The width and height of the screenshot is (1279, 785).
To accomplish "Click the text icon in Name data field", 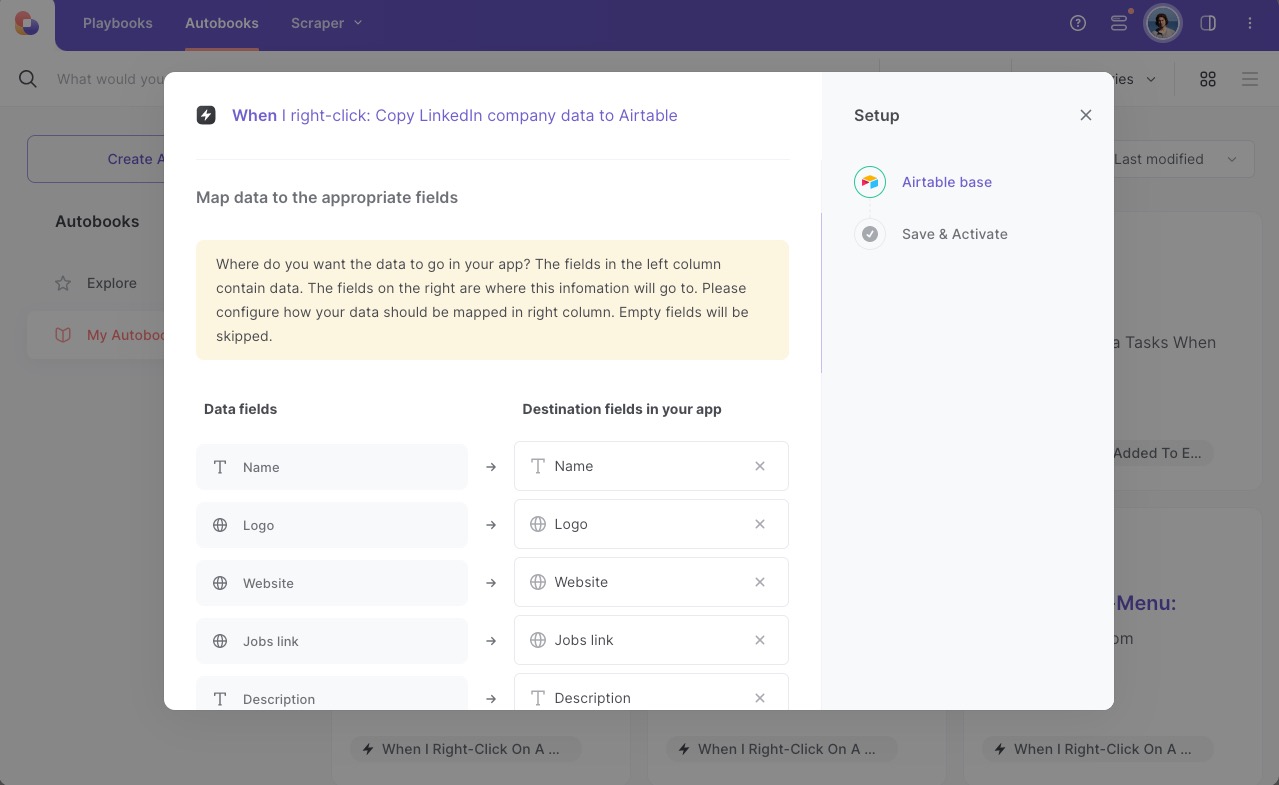I will (220, 467).
